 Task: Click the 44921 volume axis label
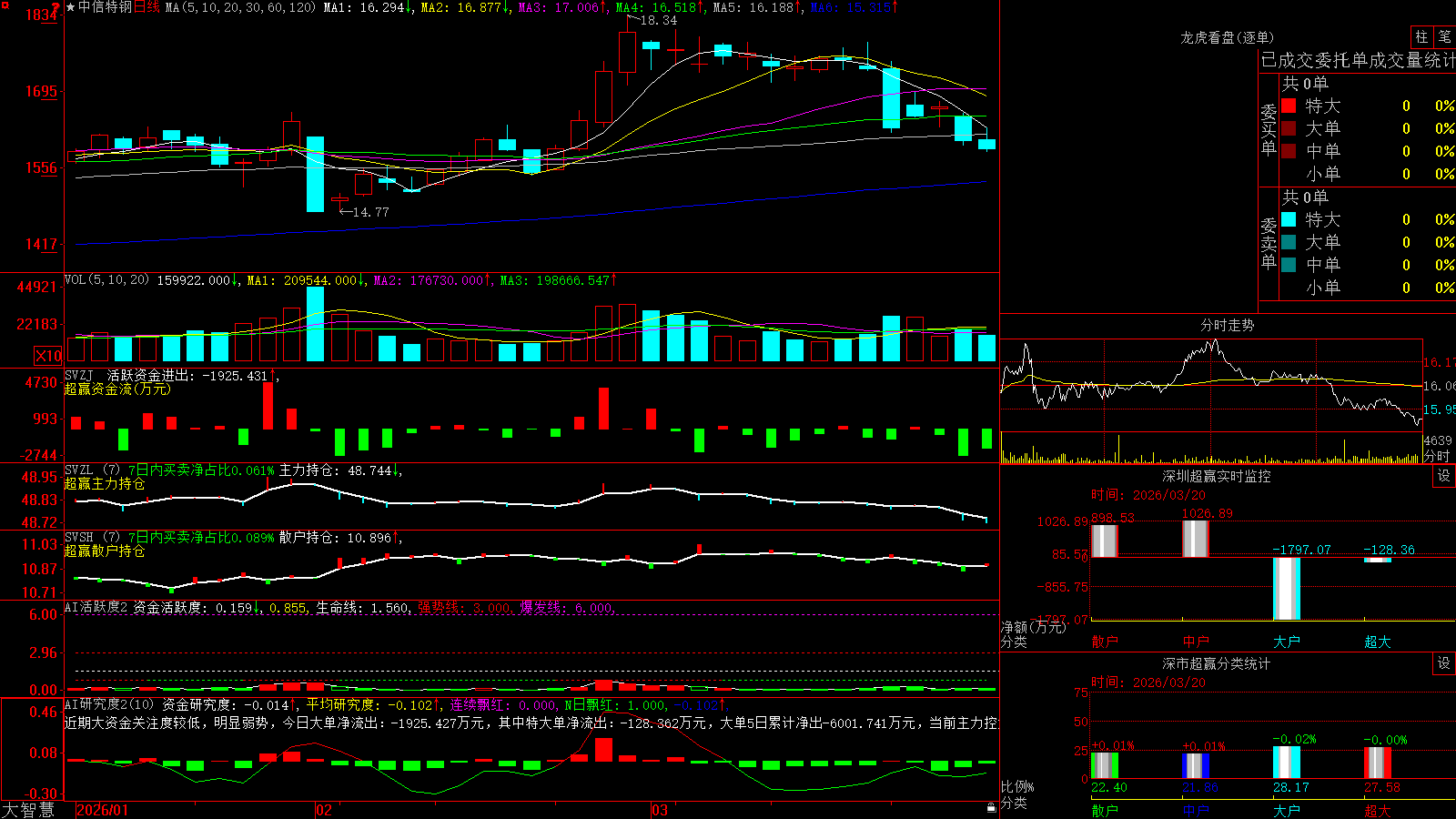pos(37,288)
